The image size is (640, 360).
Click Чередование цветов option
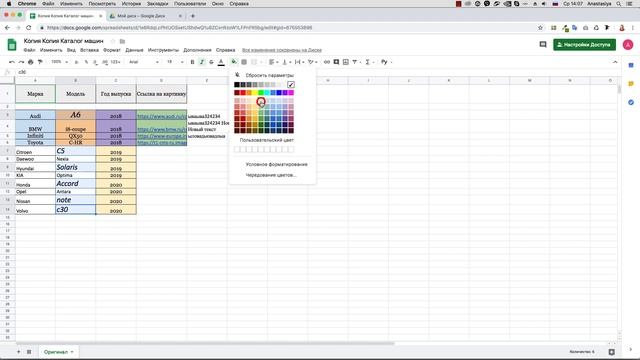pyautogui.click(x=271, y=175)
